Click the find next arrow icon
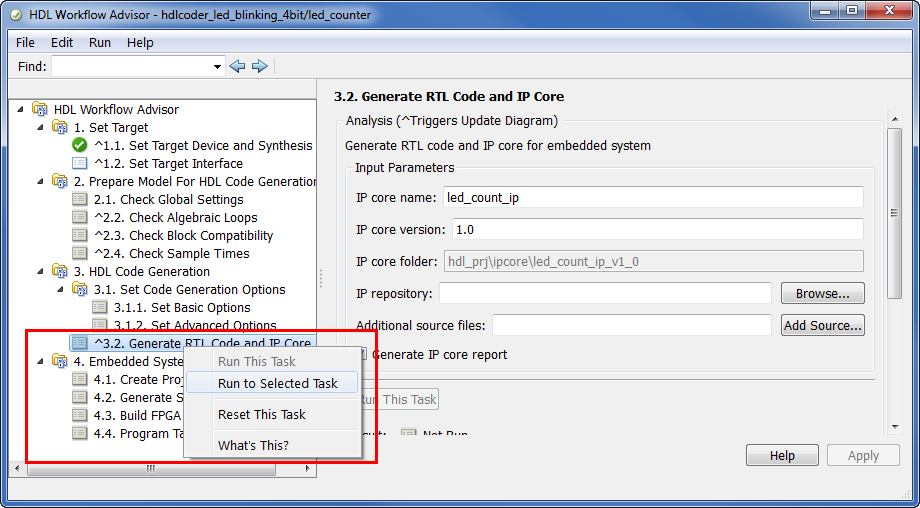This screenshot has height=508, width=920. [x=259, y=66]
